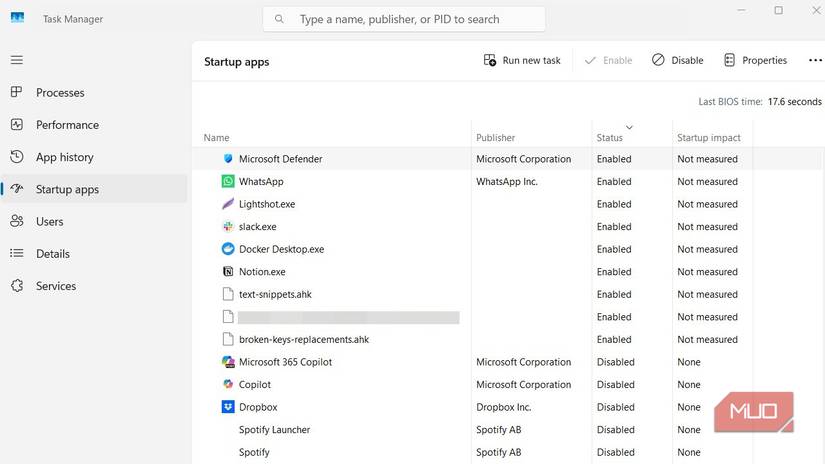The height and width of the screenshot is (464, 825).
Task: Click the App history clock icon
Action: click(17, 157)
